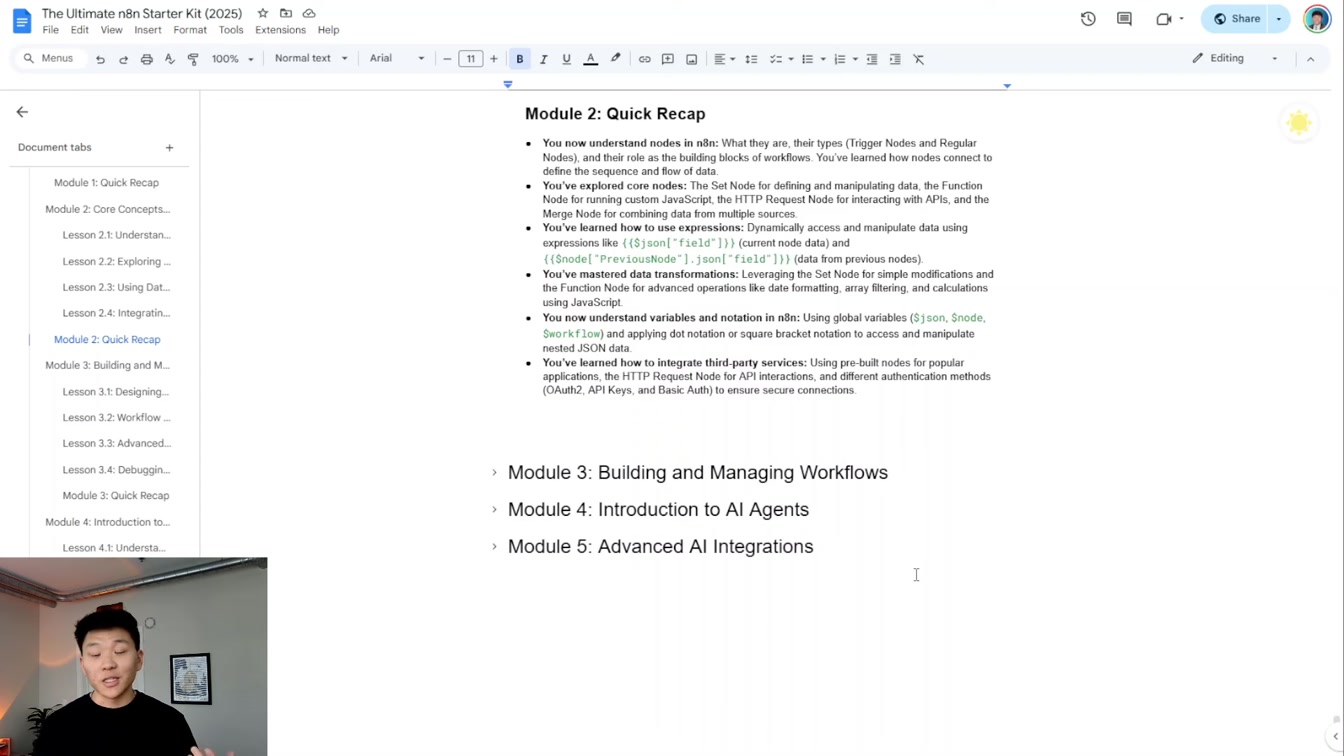This screenshot has width=1344, height=756.
Task: Go to Module 3: Quick Recap outline
Action: coord(116,495)
